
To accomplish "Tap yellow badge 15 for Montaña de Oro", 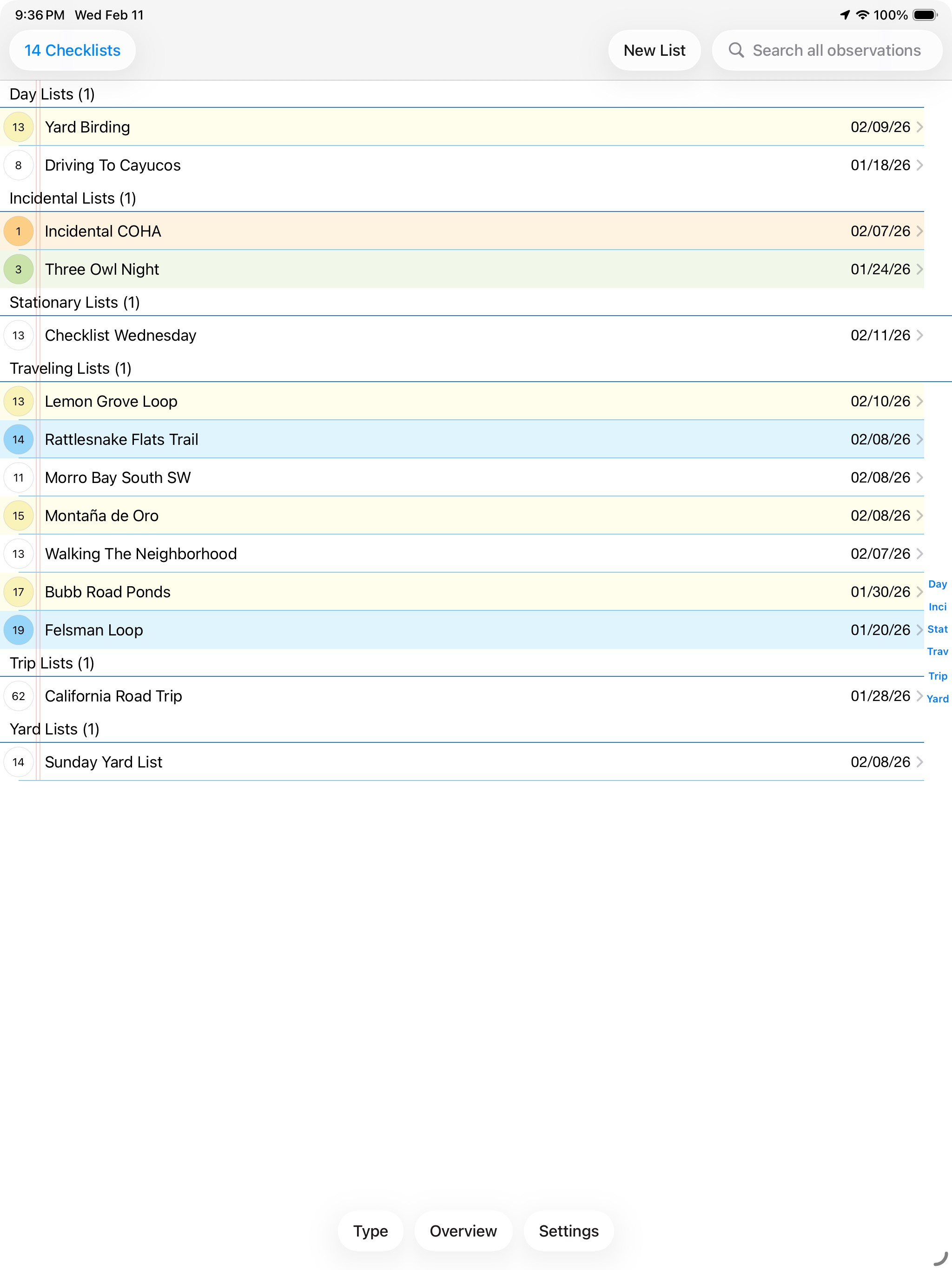I will point(19,516).
